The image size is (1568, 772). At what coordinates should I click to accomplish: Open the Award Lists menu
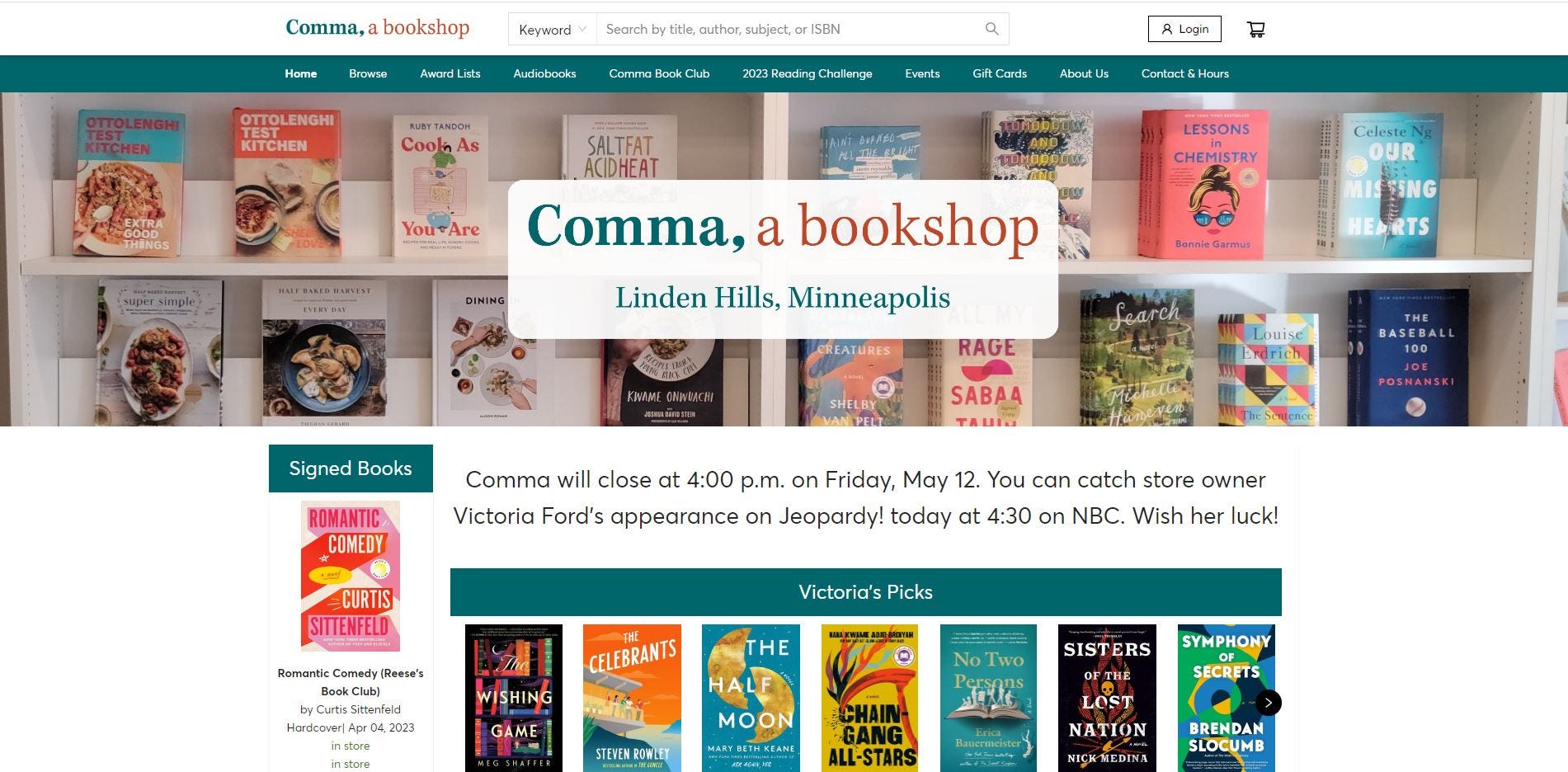(450, 73)
